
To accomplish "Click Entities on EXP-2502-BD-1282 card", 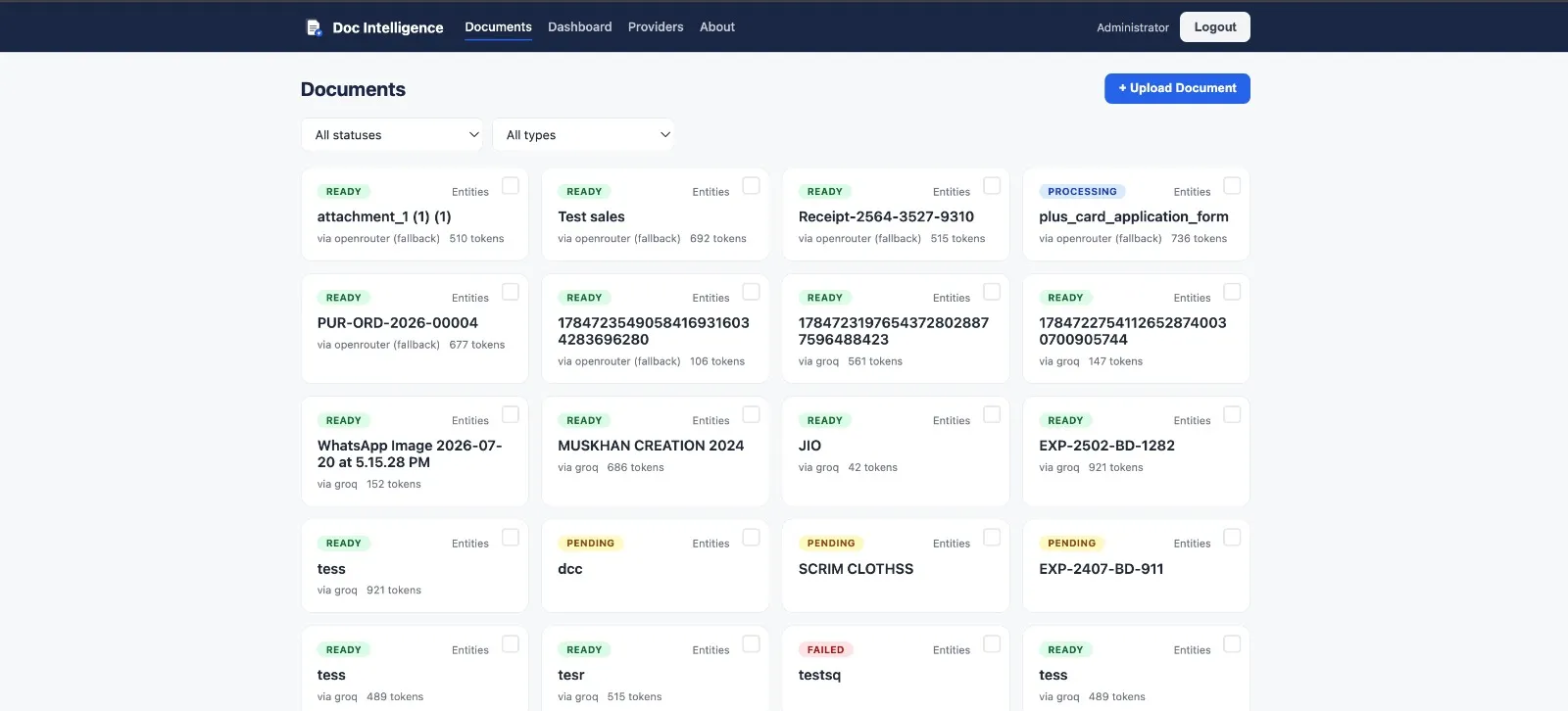I will click(x=1192, y=420).
